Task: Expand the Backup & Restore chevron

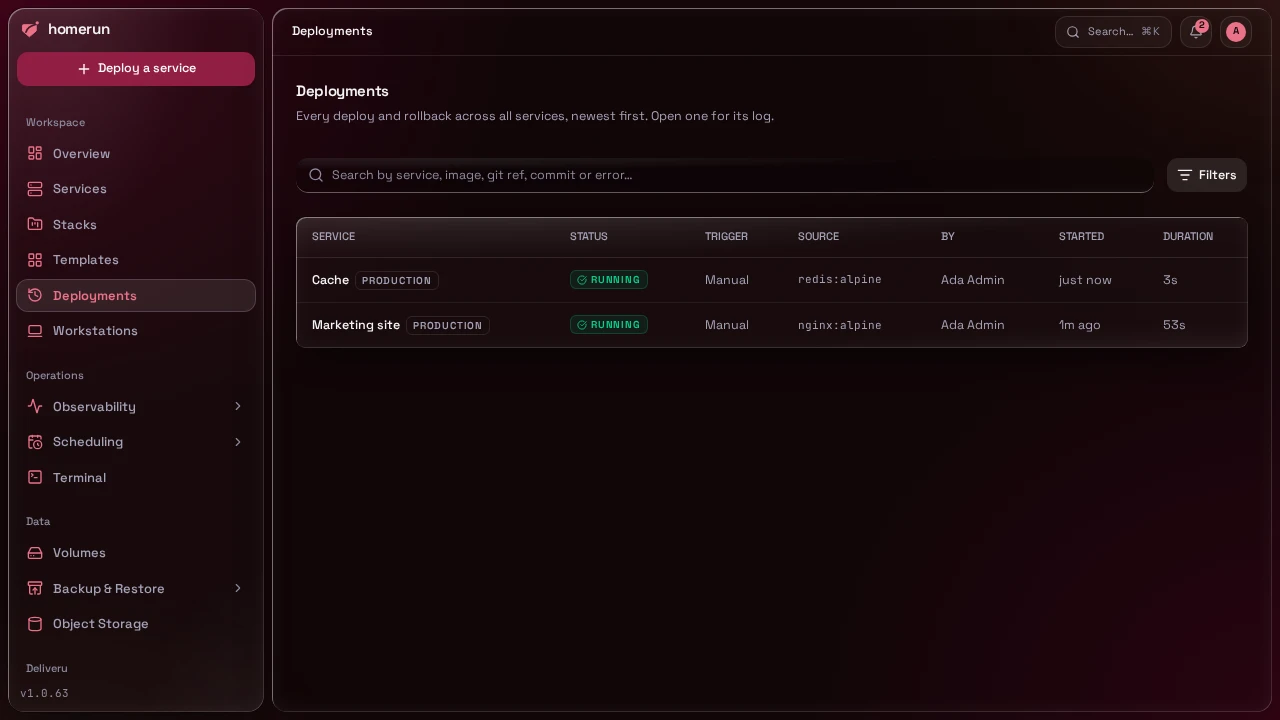Action: coord(238,588)
